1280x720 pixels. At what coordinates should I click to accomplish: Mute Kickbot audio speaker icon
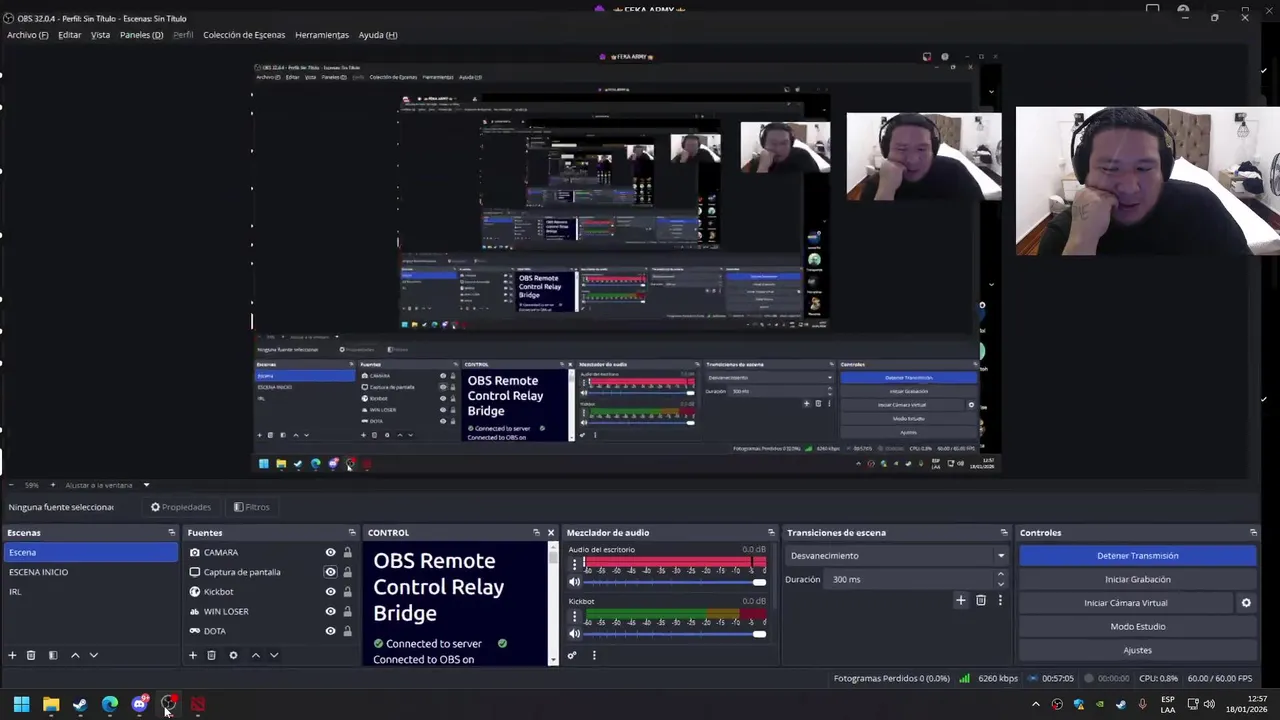tap(574, 634)
